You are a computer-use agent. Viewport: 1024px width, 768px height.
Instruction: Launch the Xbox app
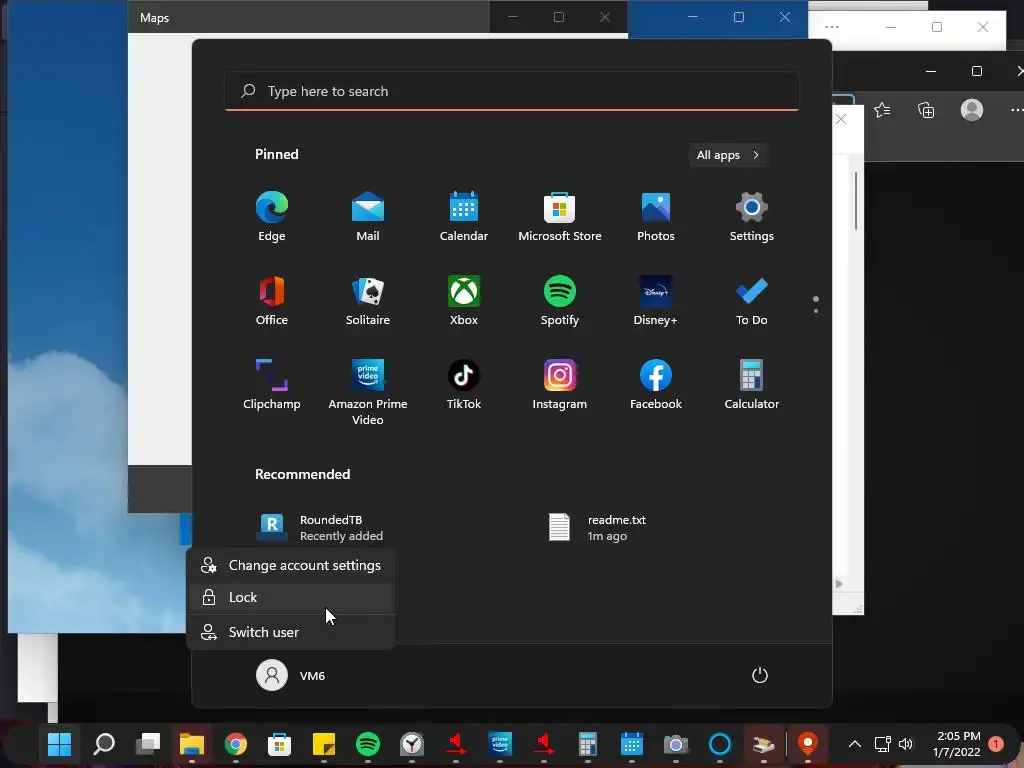click(464, 300)
